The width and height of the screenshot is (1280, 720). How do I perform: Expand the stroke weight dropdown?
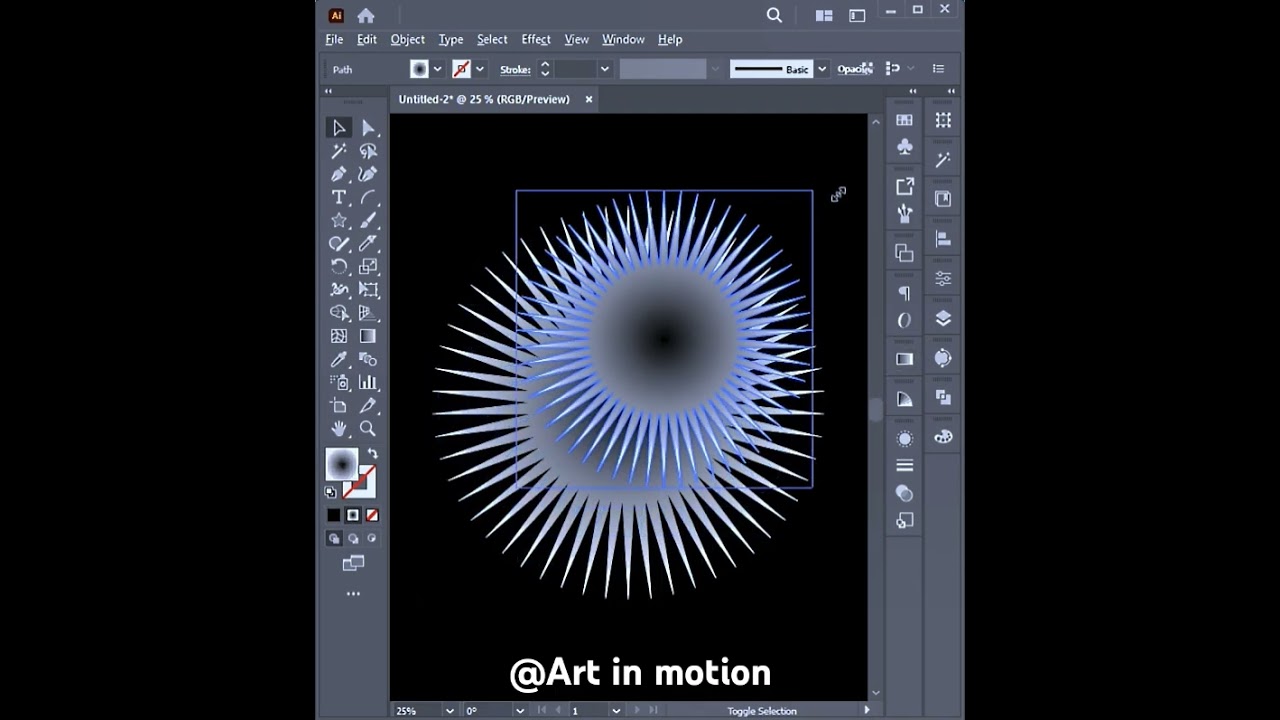[x=604, y=69]
